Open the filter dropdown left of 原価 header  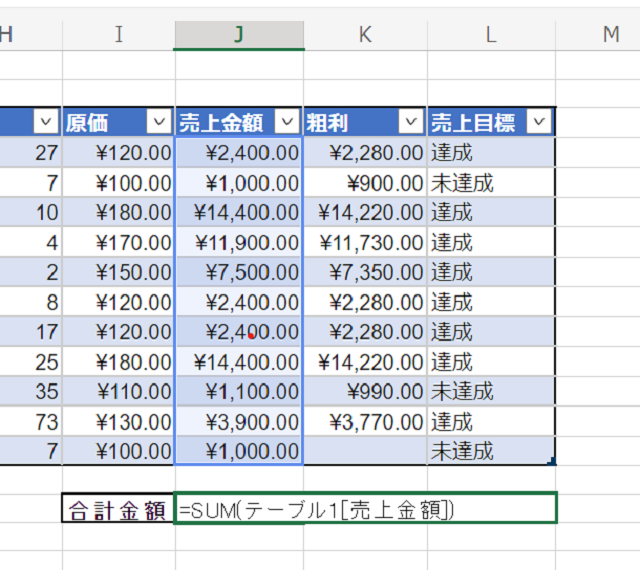(x=46, y=122)
